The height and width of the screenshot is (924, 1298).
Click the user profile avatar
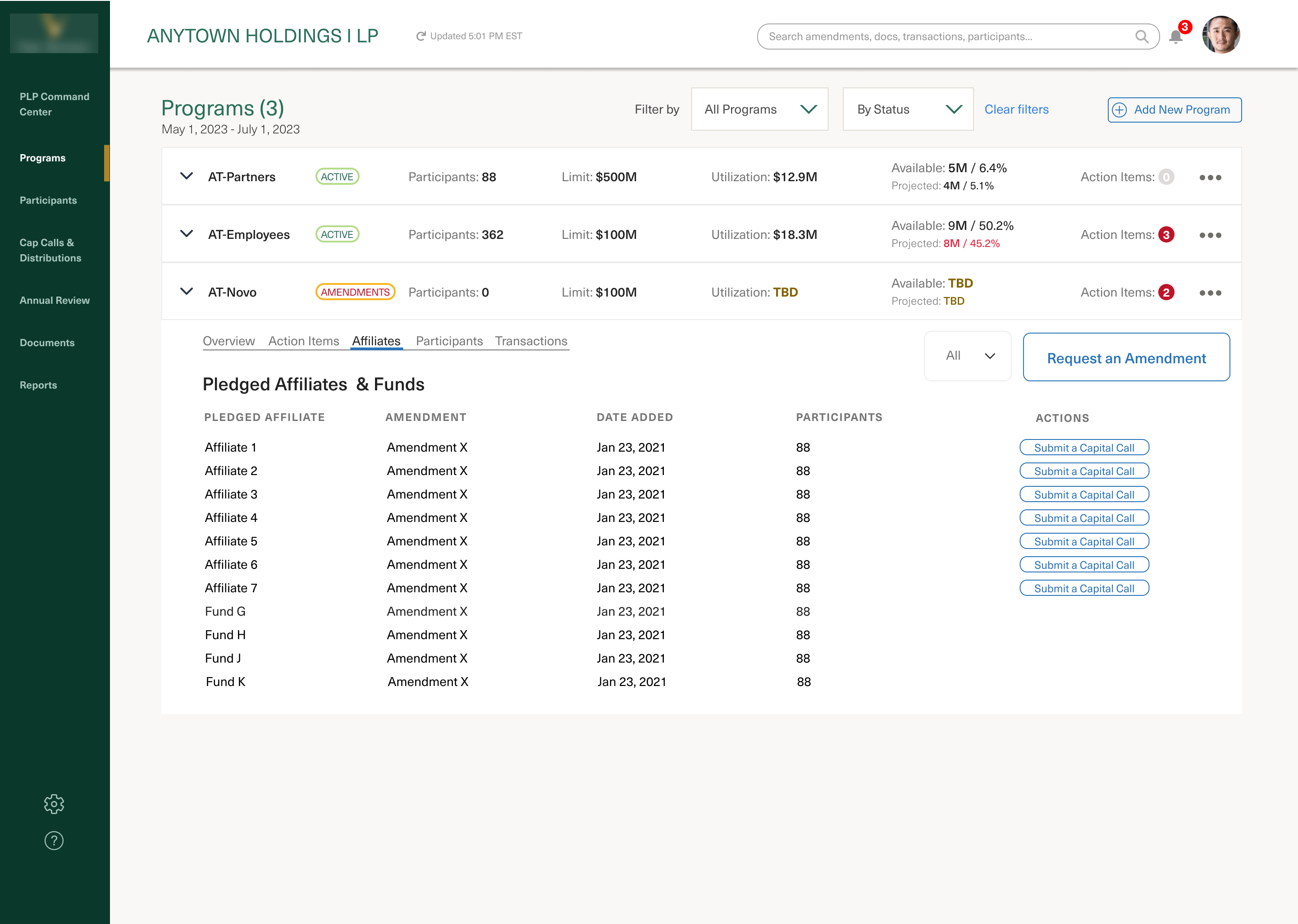pyautogui.click(x=1220, y=35)
